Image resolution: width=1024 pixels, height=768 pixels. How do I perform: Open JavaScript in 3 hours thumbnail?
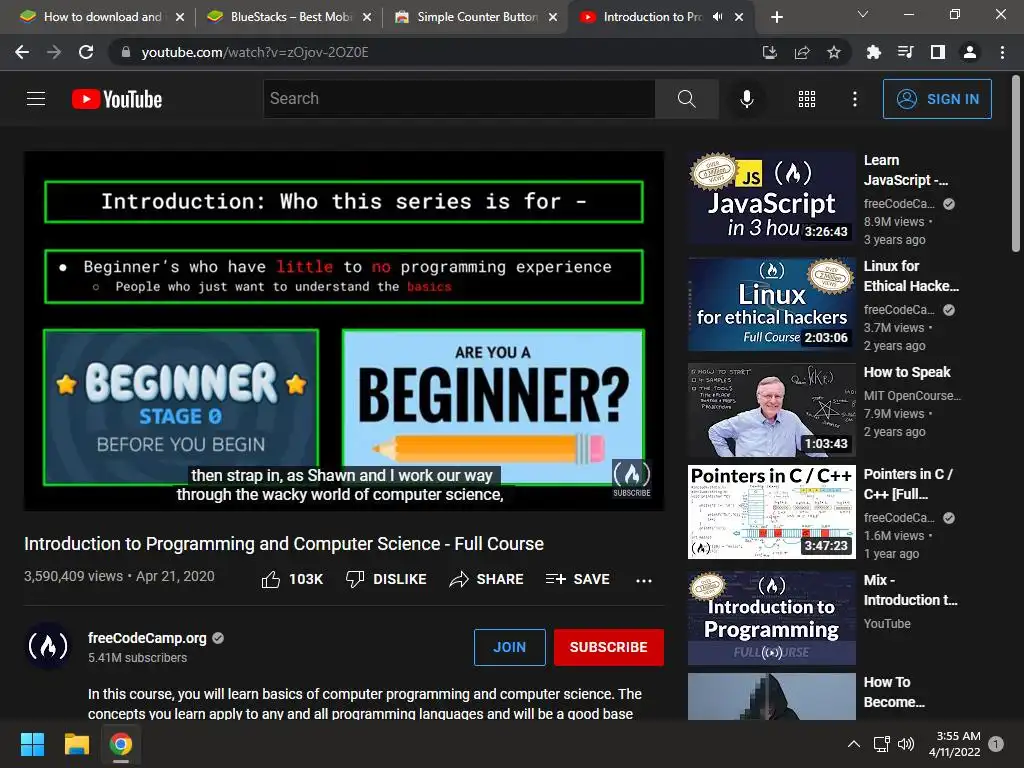point(771,199)
